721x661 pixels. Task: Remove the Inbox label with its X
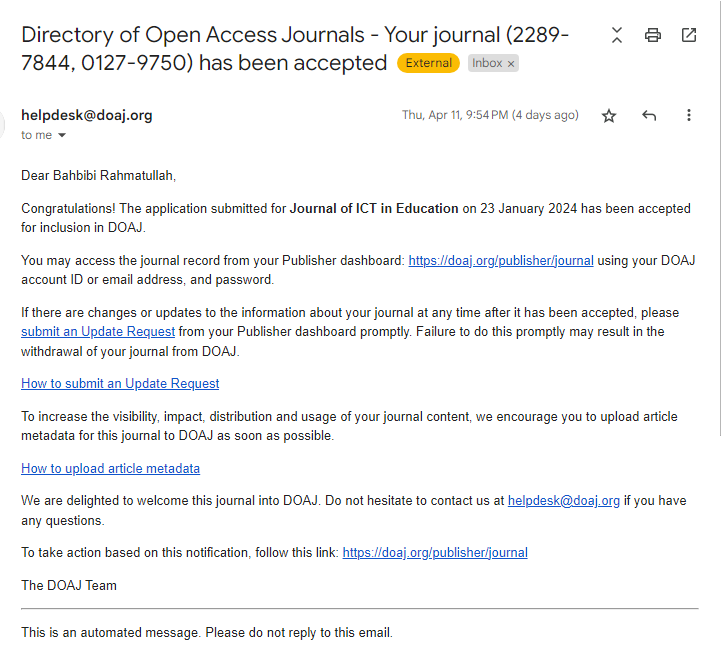[511, 63]
